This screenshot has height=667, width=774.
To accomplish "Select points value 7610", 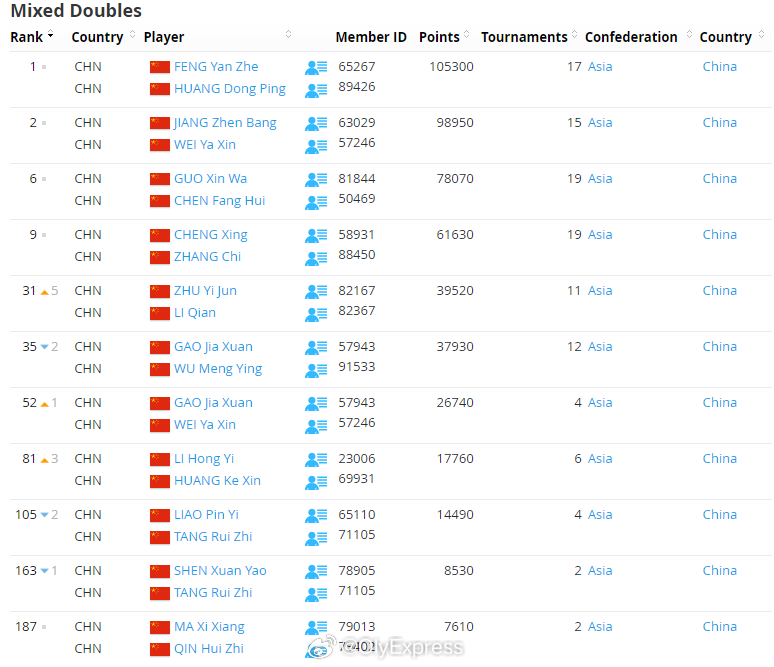I will click(x=459, y=627).
